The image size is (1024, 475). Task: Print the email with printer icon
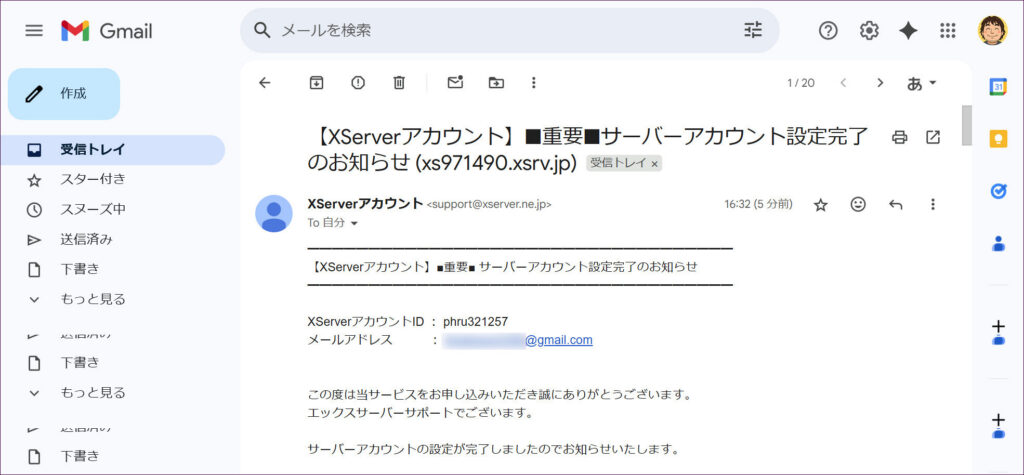click(899, 137)
